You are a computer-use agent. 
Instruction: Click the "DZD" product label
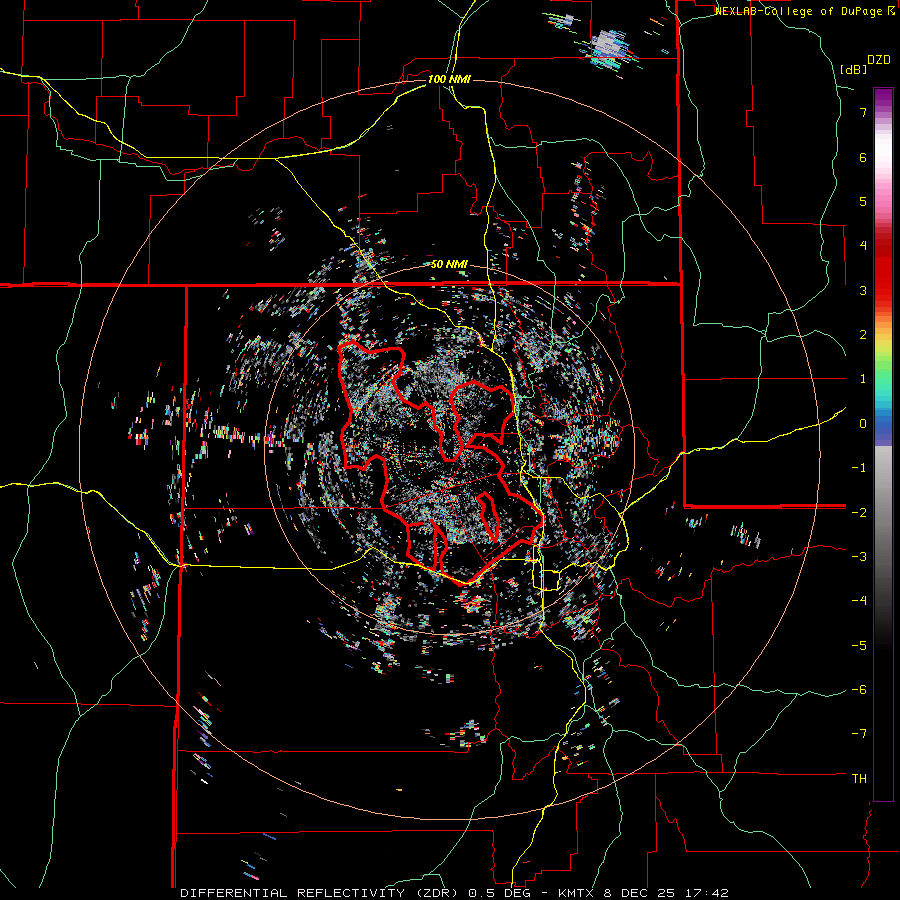pyautogui.click(x=879, y=60)
